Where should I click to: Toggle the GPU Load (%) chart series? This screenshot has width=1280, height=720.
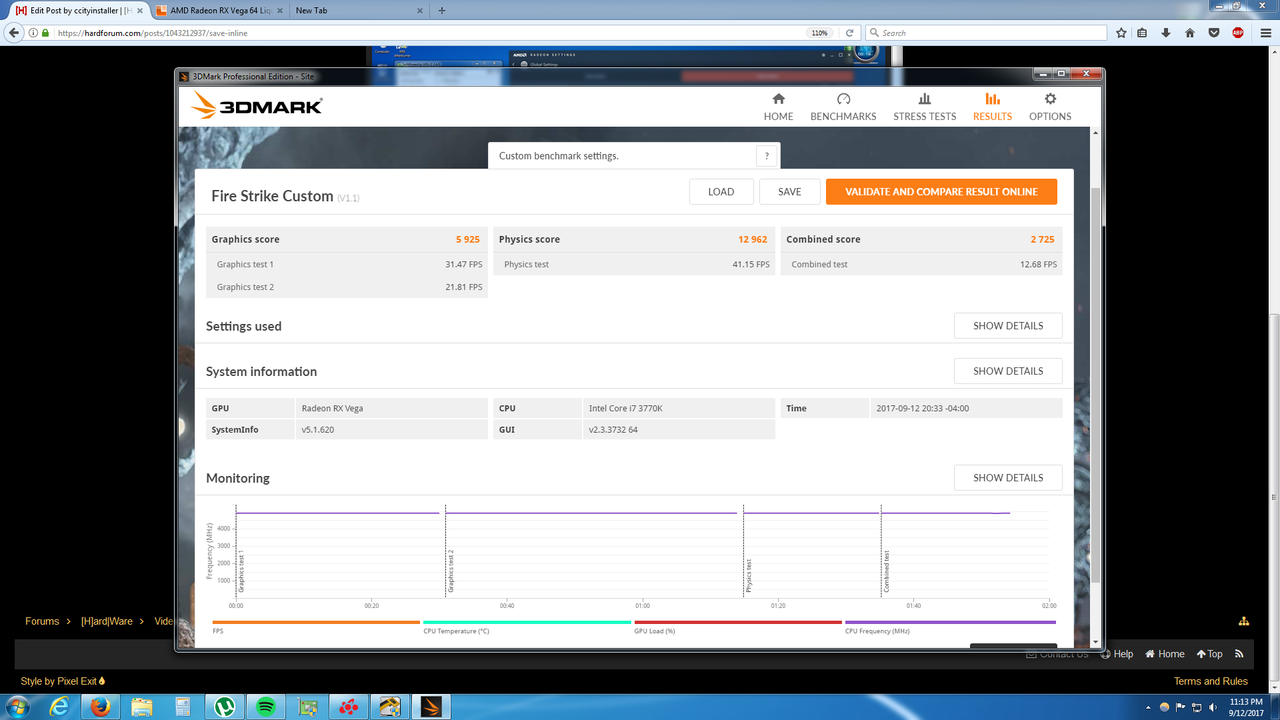click(655, 631)
